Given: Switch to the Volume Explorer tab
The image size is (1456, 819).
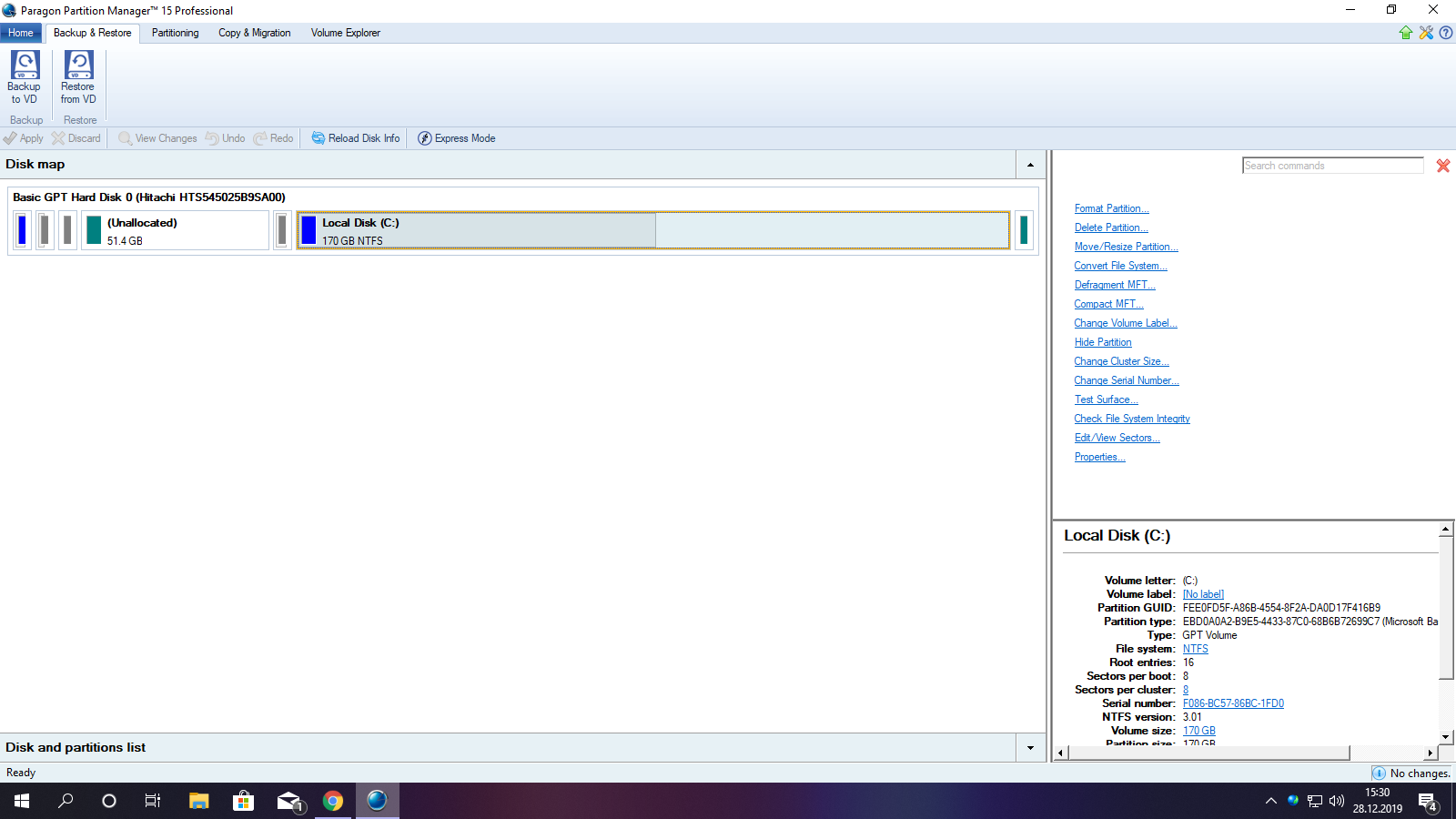Looking at the screenshot, I should pyautogui.click(x=345, y=33).
